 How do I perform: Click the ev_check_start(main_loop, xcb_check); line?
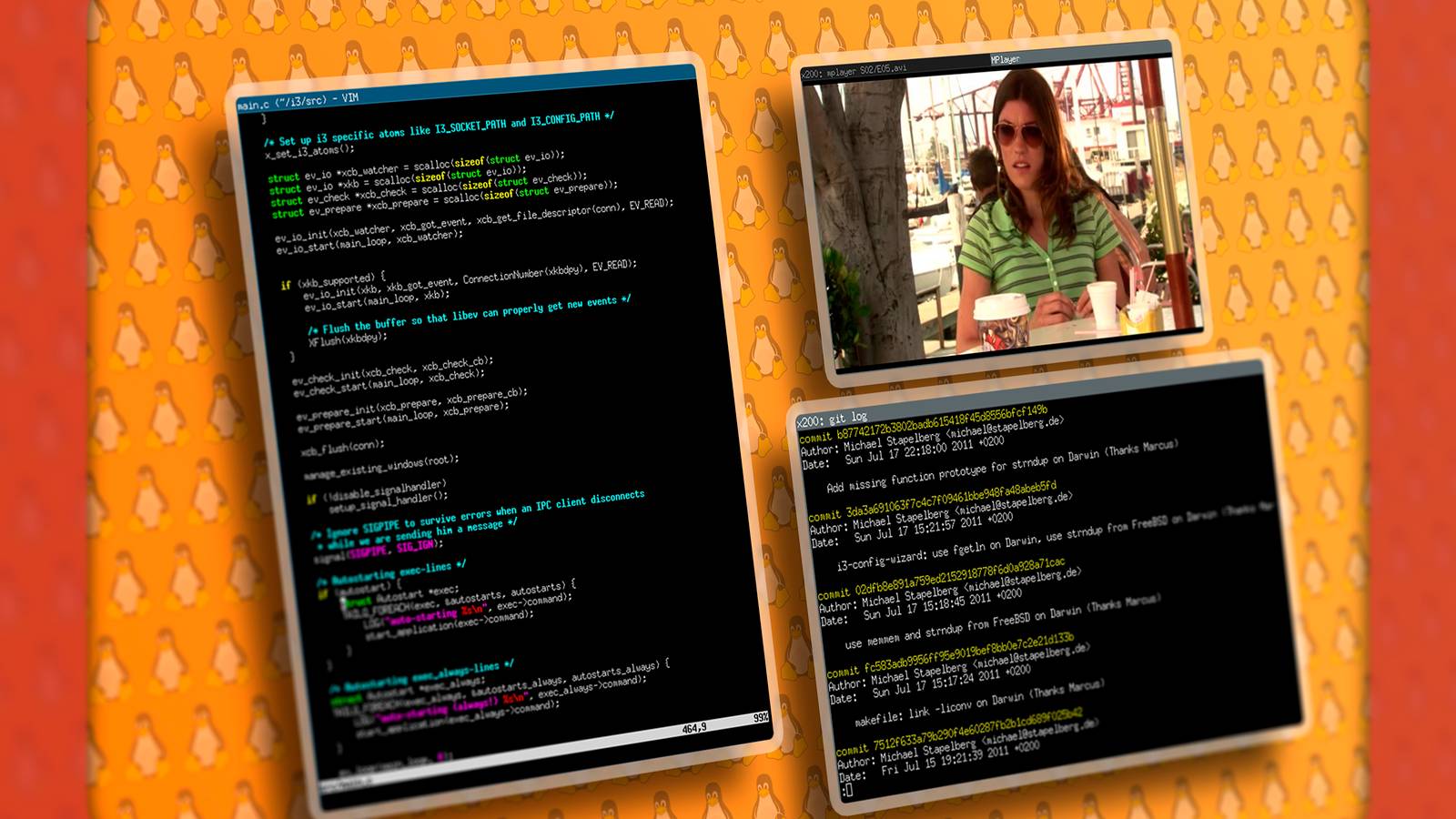click(389, 382)
